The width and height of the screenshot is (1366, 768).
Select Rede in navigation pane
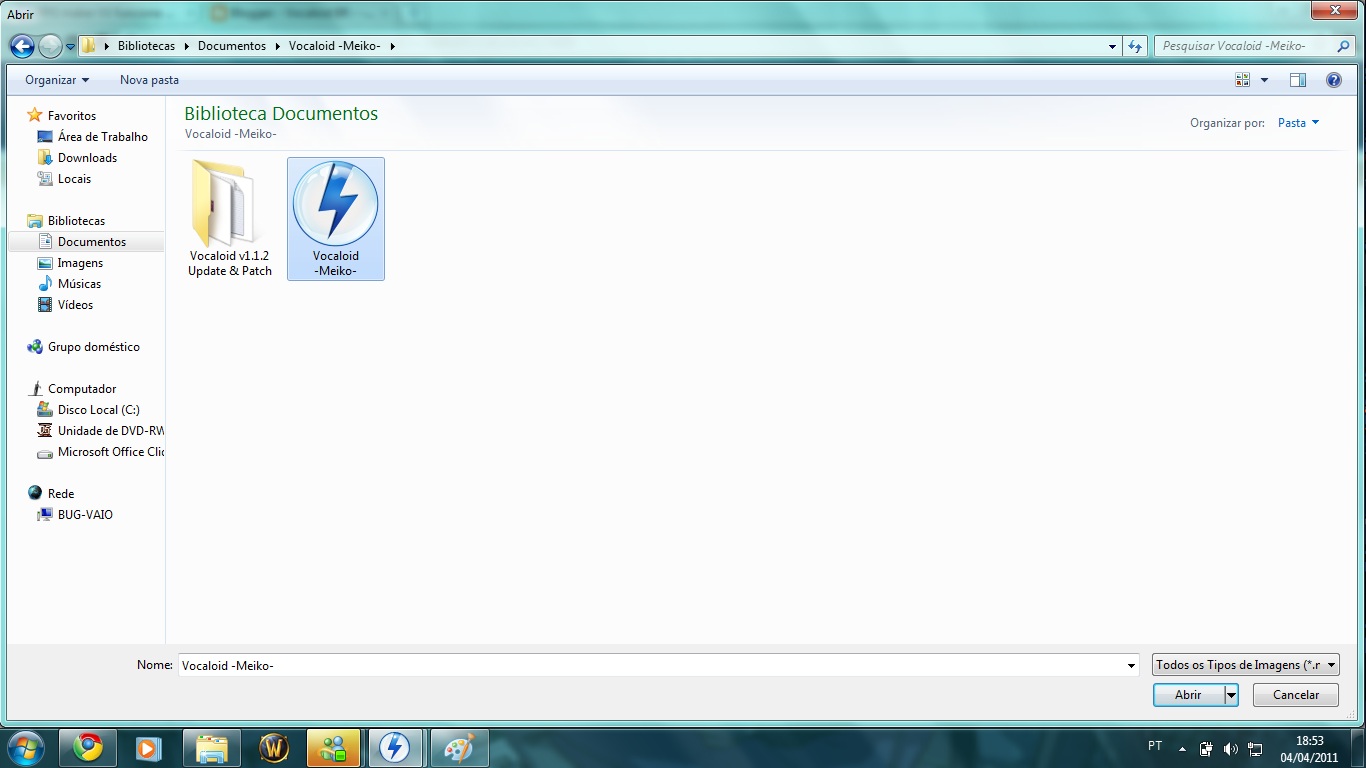pos(61,494)
